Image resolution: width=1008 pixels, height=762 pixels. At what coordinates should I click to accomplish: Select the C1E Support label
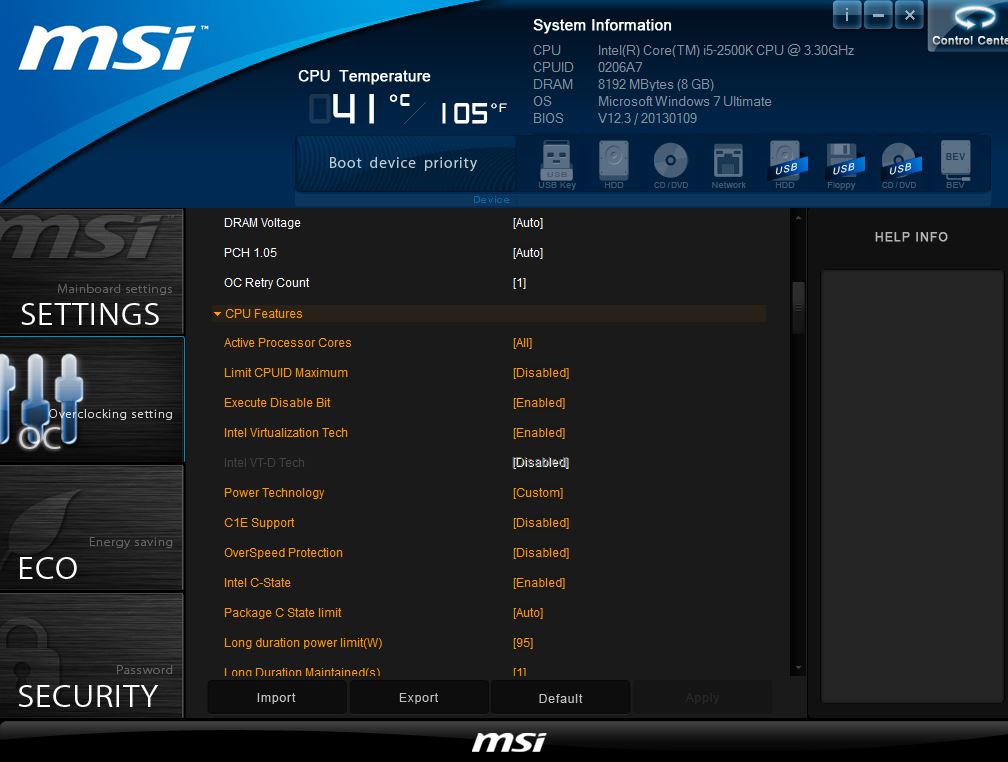(x=259, y=523)
